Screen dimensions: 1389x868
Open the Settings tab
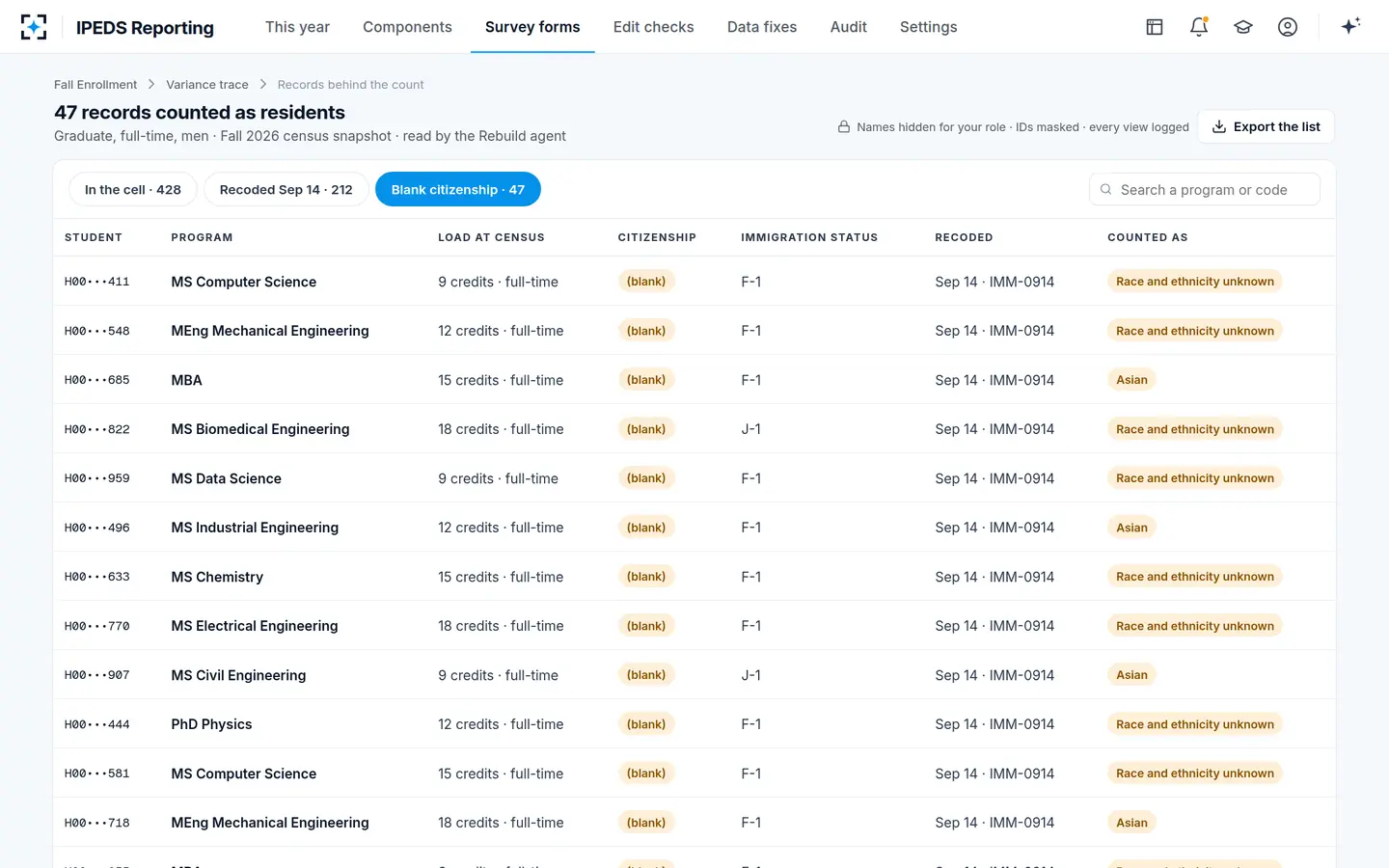(928, 27)
